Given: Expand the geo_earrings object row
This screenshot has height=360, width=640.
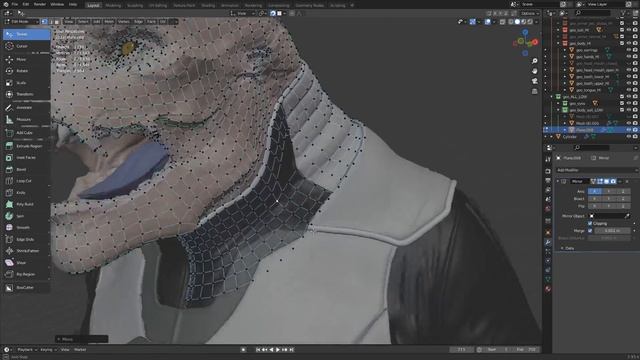Looking at the screenshot, I should click(x=565, y=50).
